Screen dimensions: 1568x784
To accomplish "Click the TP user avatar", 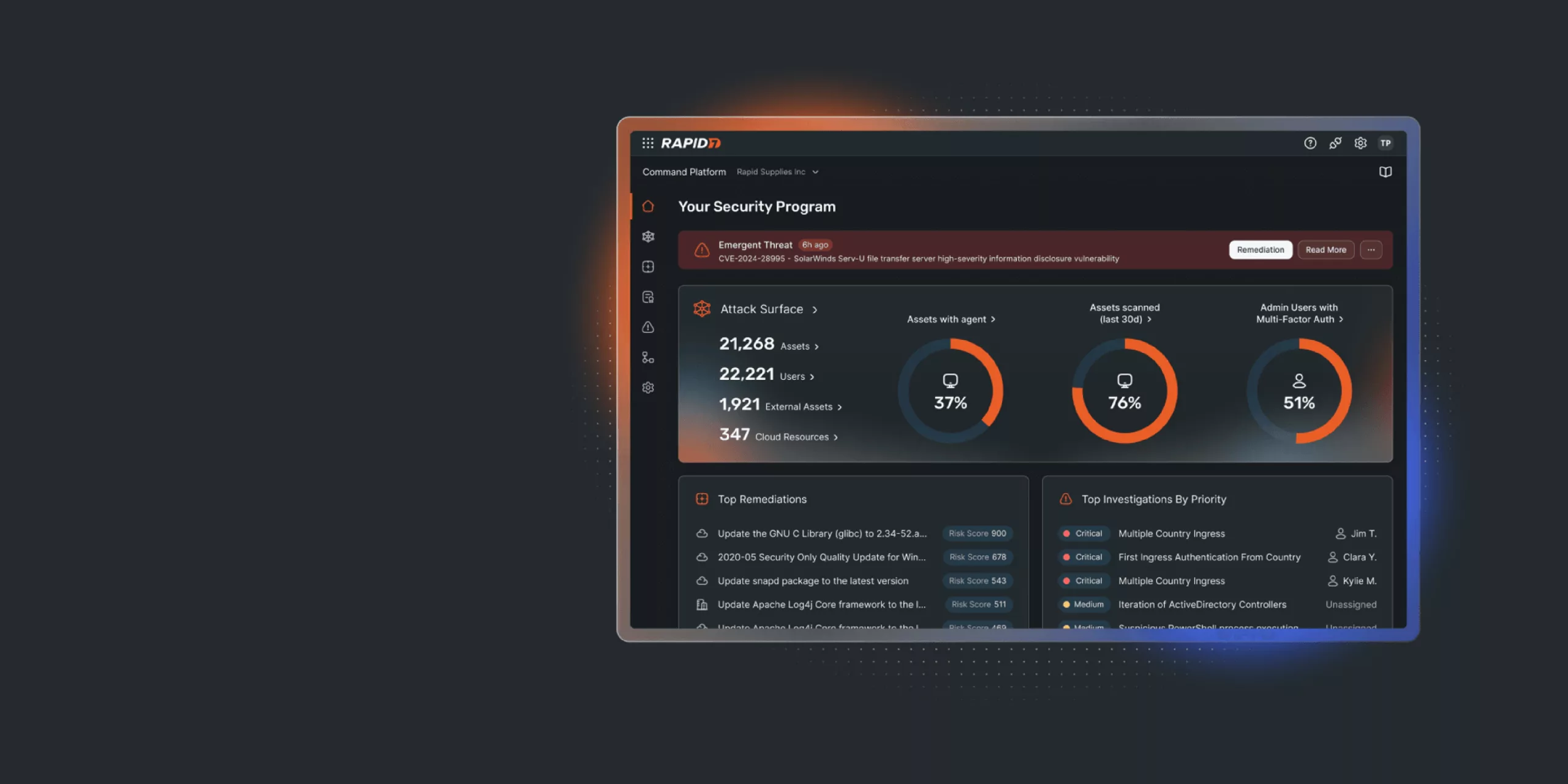I will point(1385,143).
